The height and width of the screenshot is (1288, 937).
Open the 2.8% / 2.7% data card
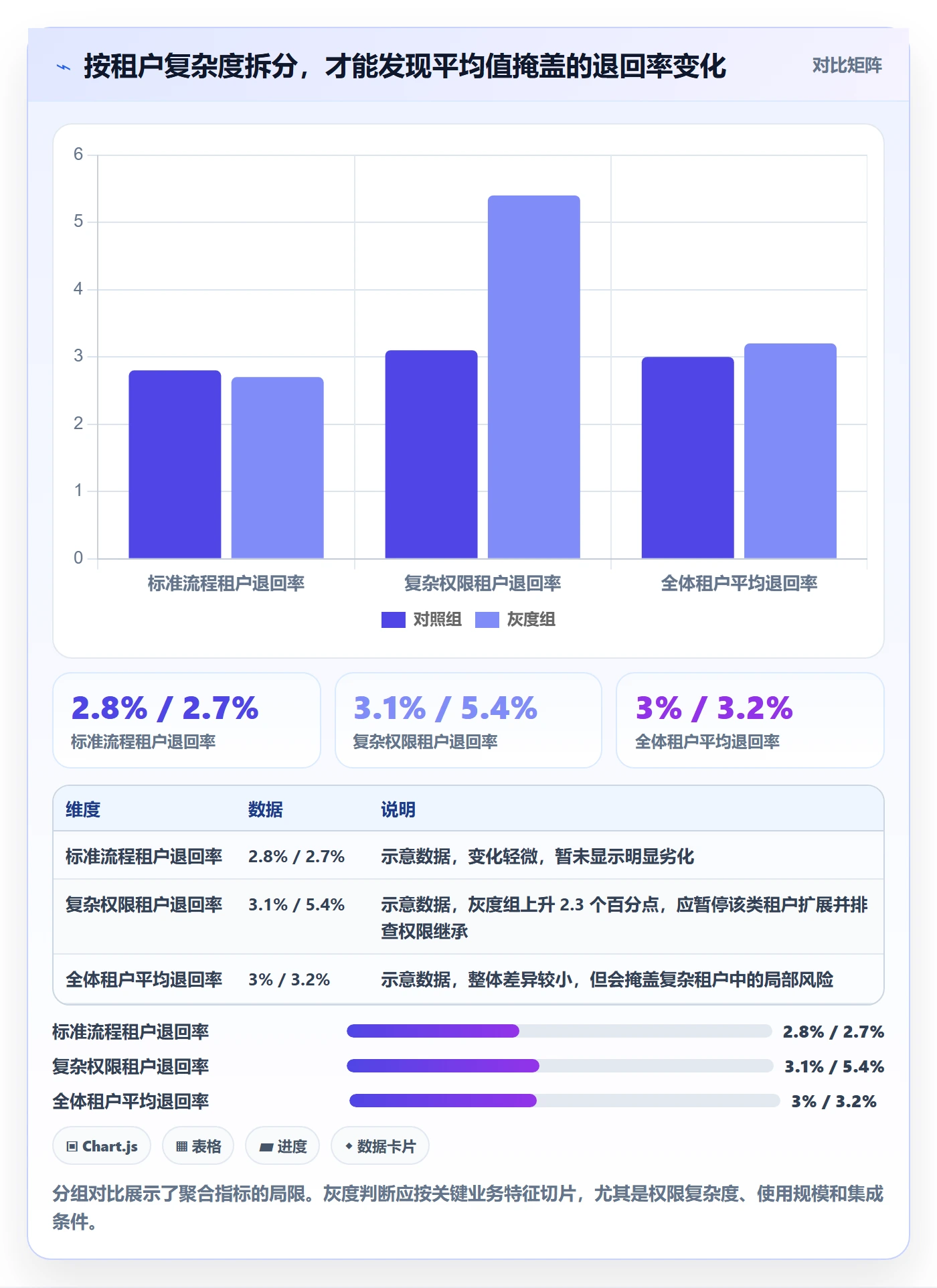click(187, 720)
